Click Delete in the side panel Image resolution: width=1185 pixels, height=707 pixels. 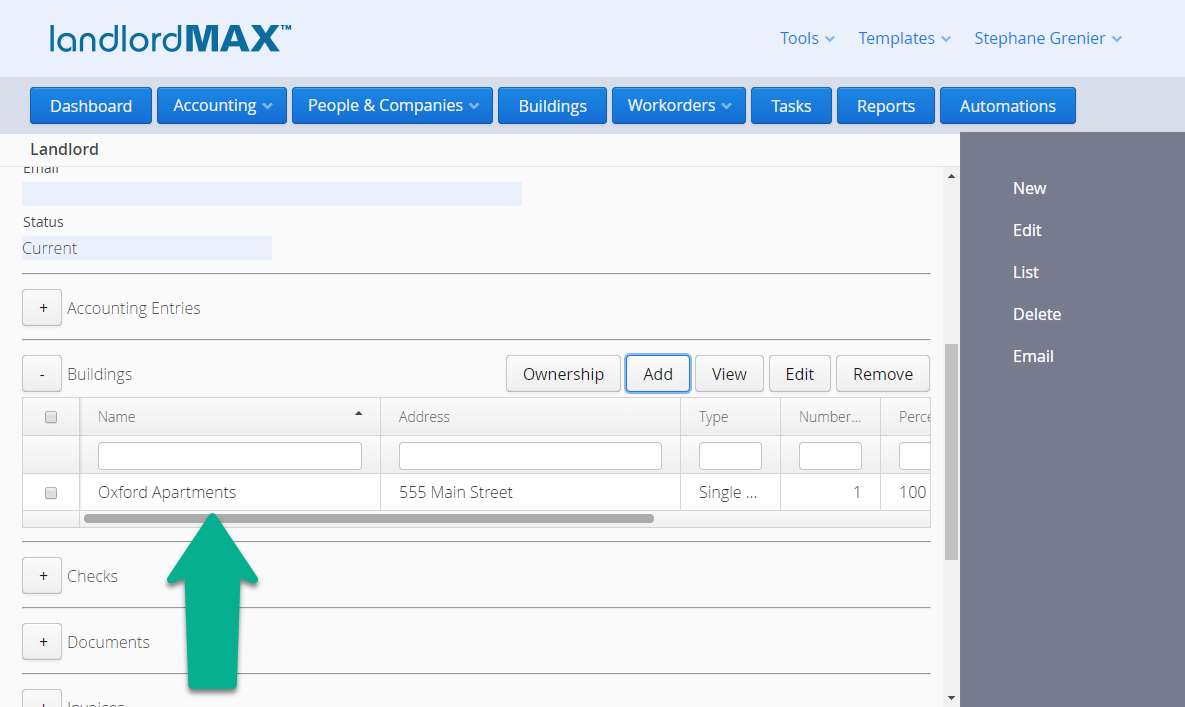coord(1037,314)
